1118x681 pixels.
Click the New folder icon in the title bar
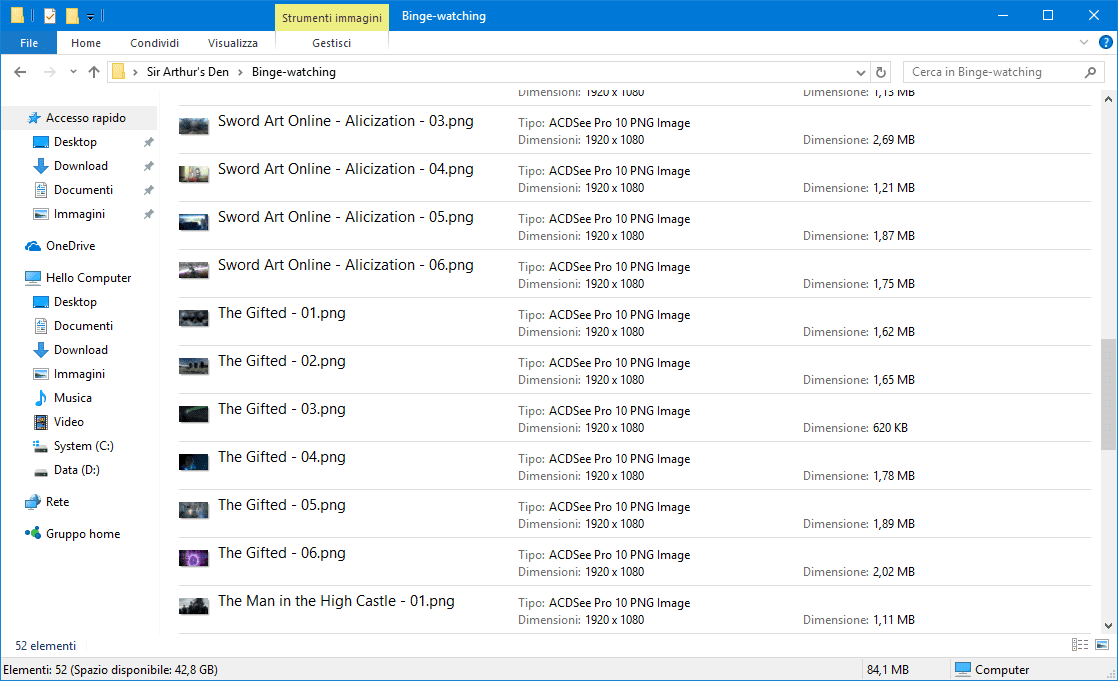pyautogui.click(x=72, y=16)
